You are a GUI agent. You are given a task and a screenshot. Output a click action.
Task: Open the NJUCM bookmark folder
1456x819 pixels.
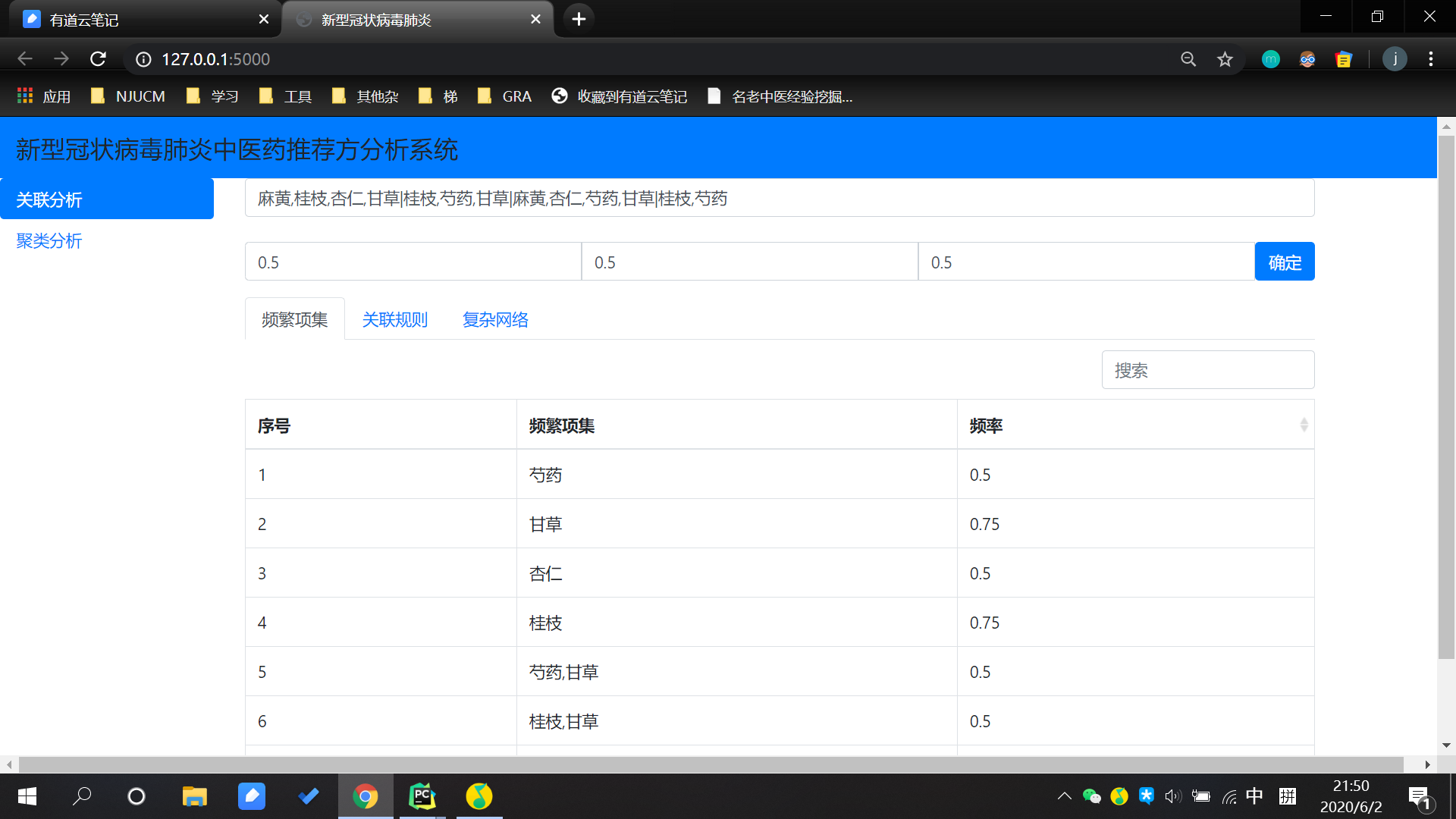click(127, 96)
